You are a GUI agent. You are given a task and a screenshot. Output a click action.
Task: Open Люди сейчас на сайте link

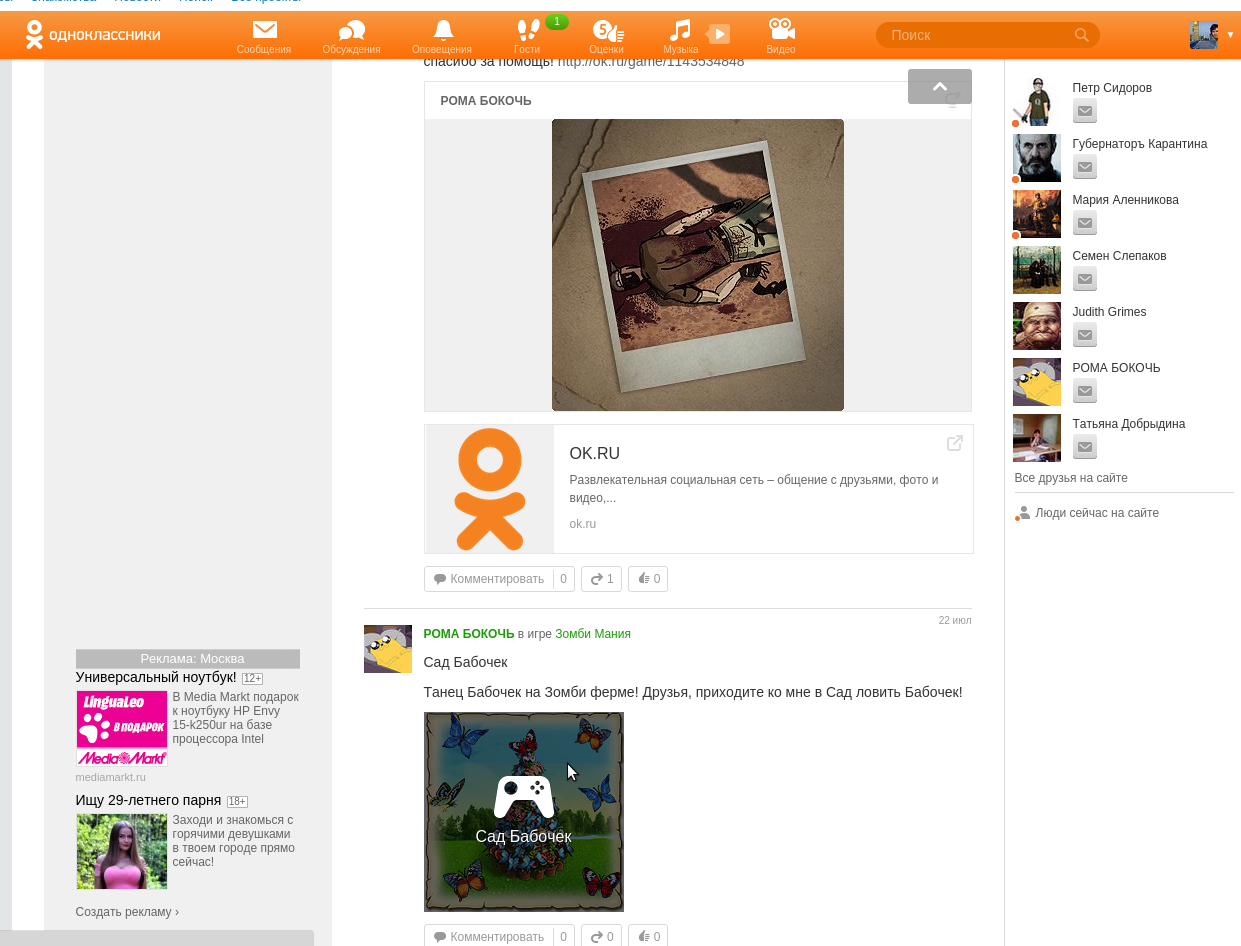(x=1097, y=513)
